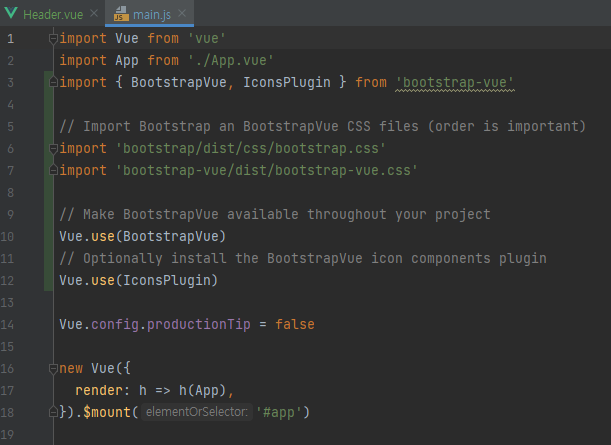This screenshot has width=611, height=445.
Task: Place cursor on 'vue' string in line 1
Action: [x=207, y=39]
